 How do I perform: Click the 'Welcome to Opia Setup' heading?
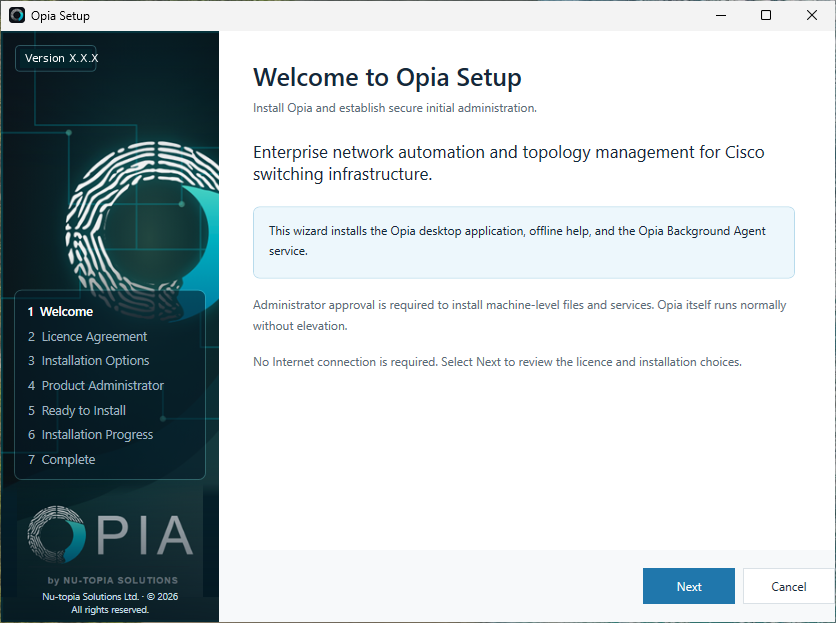click(x=387, y=77)
